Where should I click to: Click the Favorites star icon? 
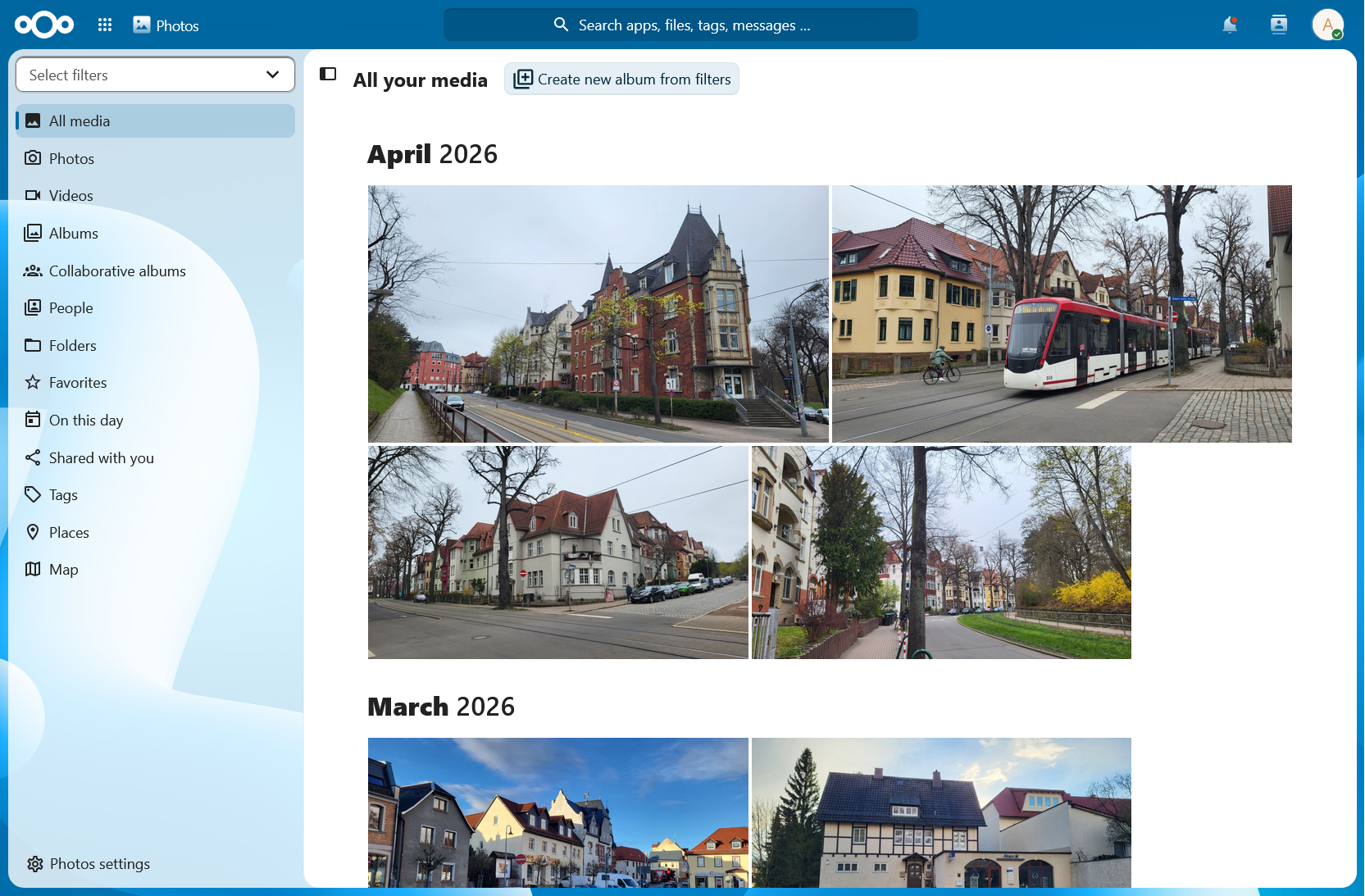(33, 382)
